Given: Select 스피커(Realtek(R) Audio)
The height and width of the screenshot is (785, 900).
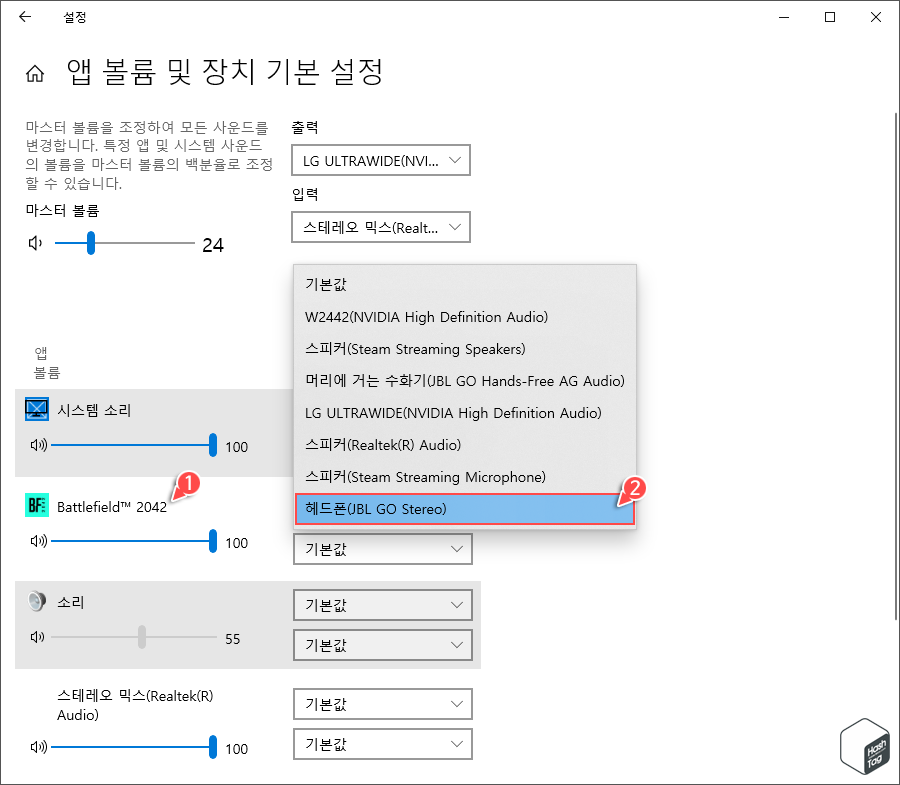Looking at the screenshot, I should point(464,445).
